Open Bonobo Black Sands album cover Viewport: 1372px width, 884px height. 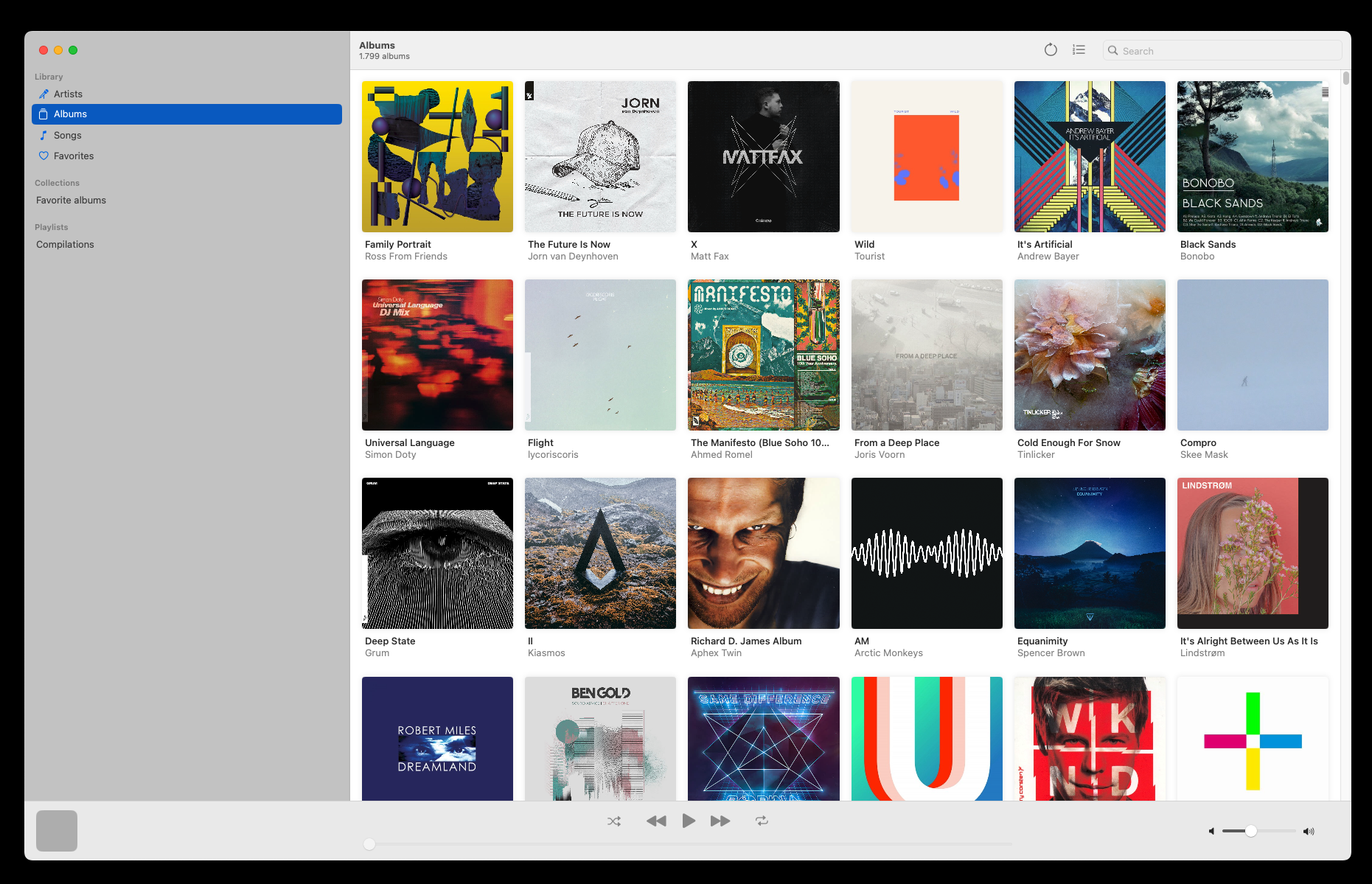(x=1253, y=156)
